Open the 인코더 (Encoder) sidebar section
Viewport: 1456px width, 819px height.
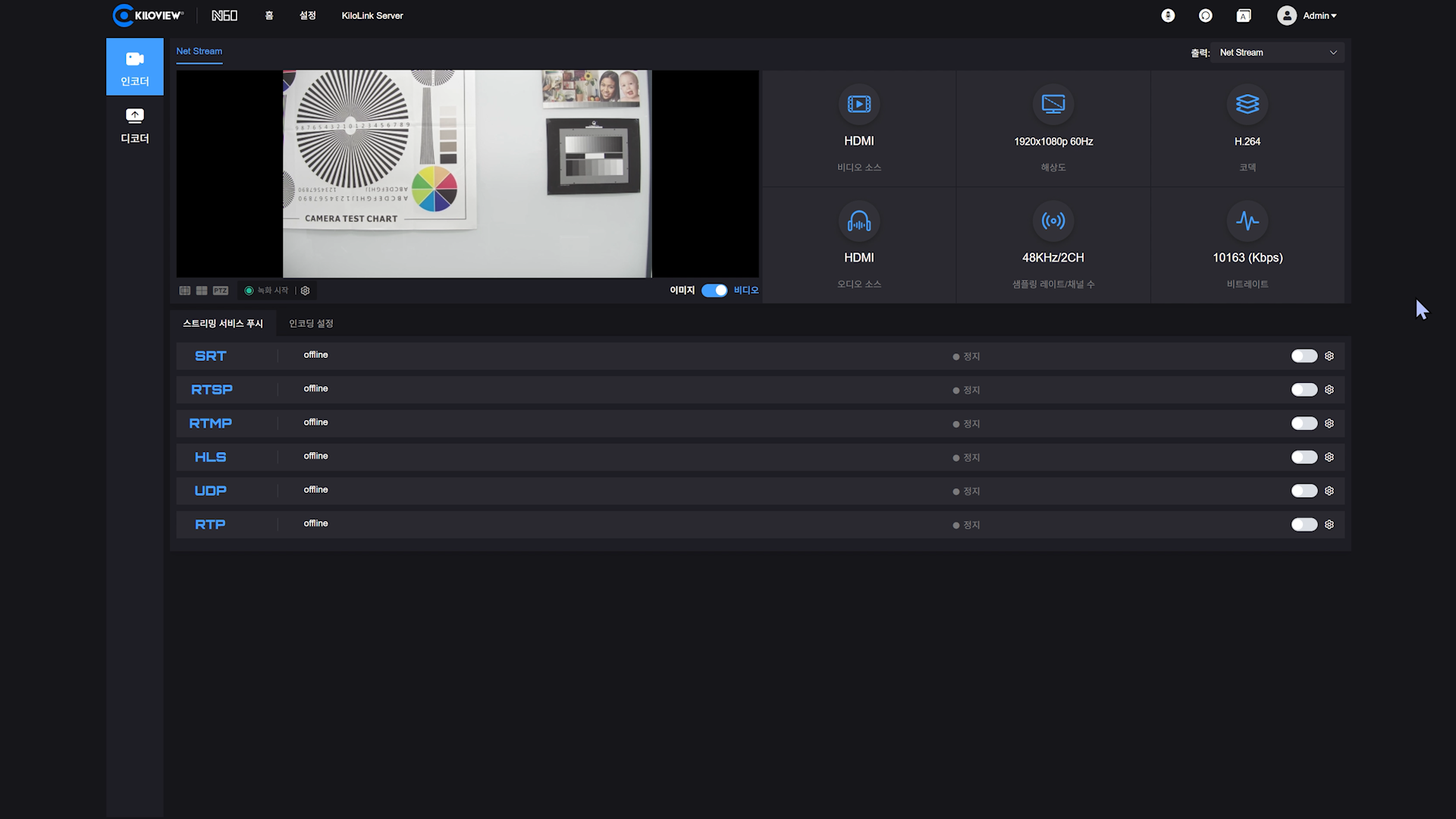pos(134,67)
